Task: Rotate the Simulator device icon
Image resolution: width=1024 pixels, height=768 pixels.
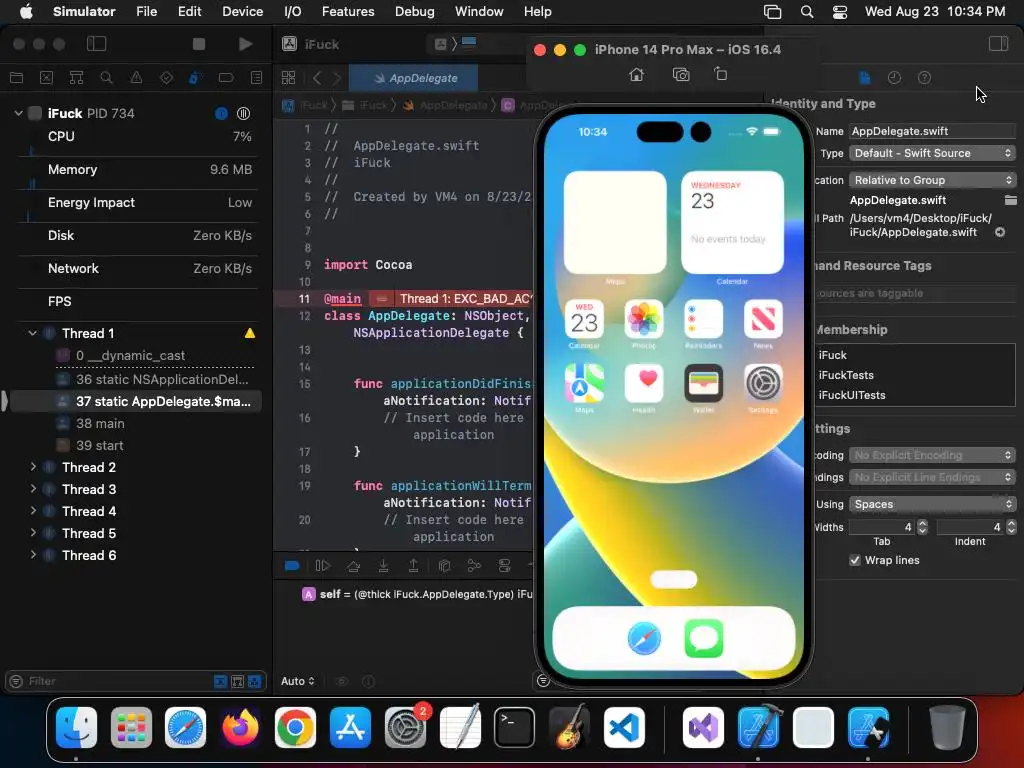Action: (720, 74)
